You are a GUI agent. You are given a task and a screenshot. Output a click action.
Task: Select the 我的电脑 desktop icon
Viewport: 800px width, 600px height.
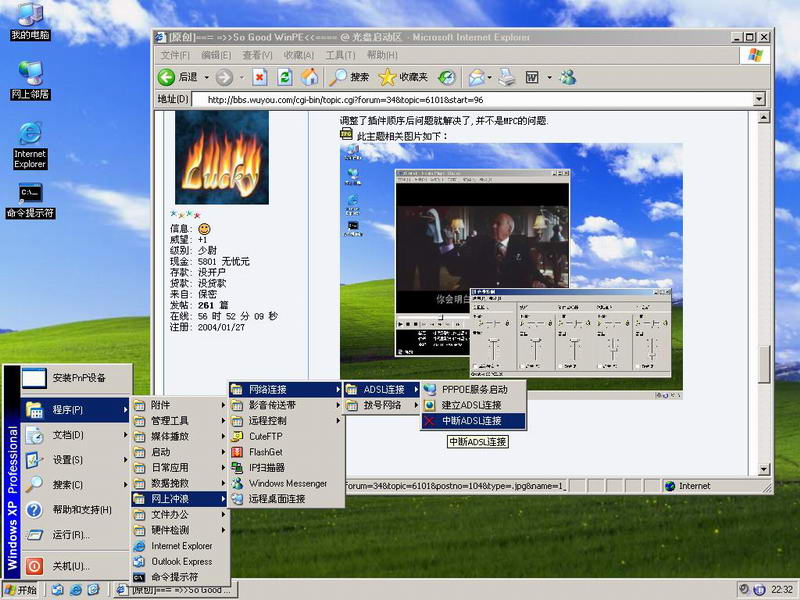(x=30, y=21)
